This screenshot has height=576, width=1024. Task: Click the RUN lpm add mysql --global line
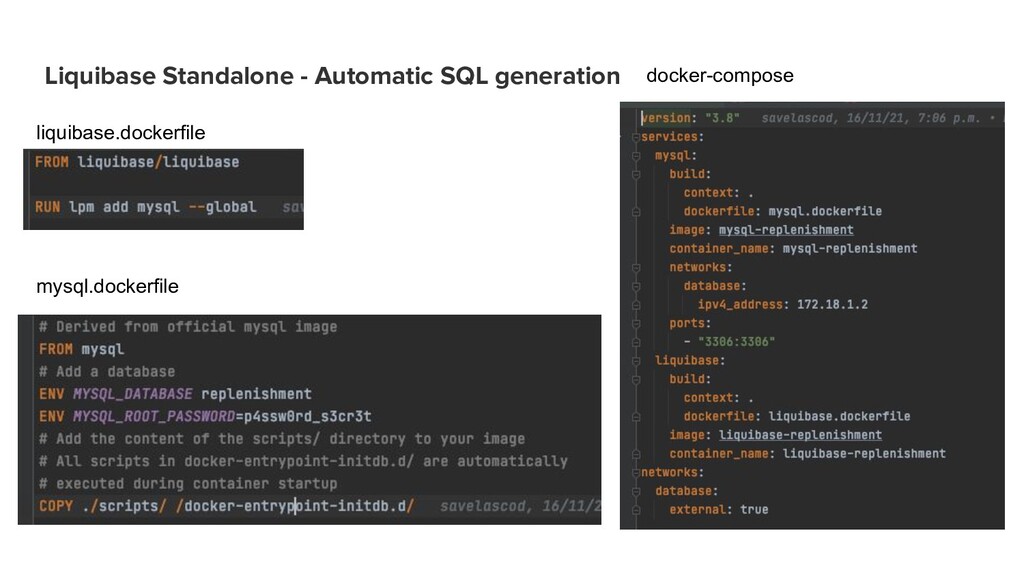coord(146,207)
